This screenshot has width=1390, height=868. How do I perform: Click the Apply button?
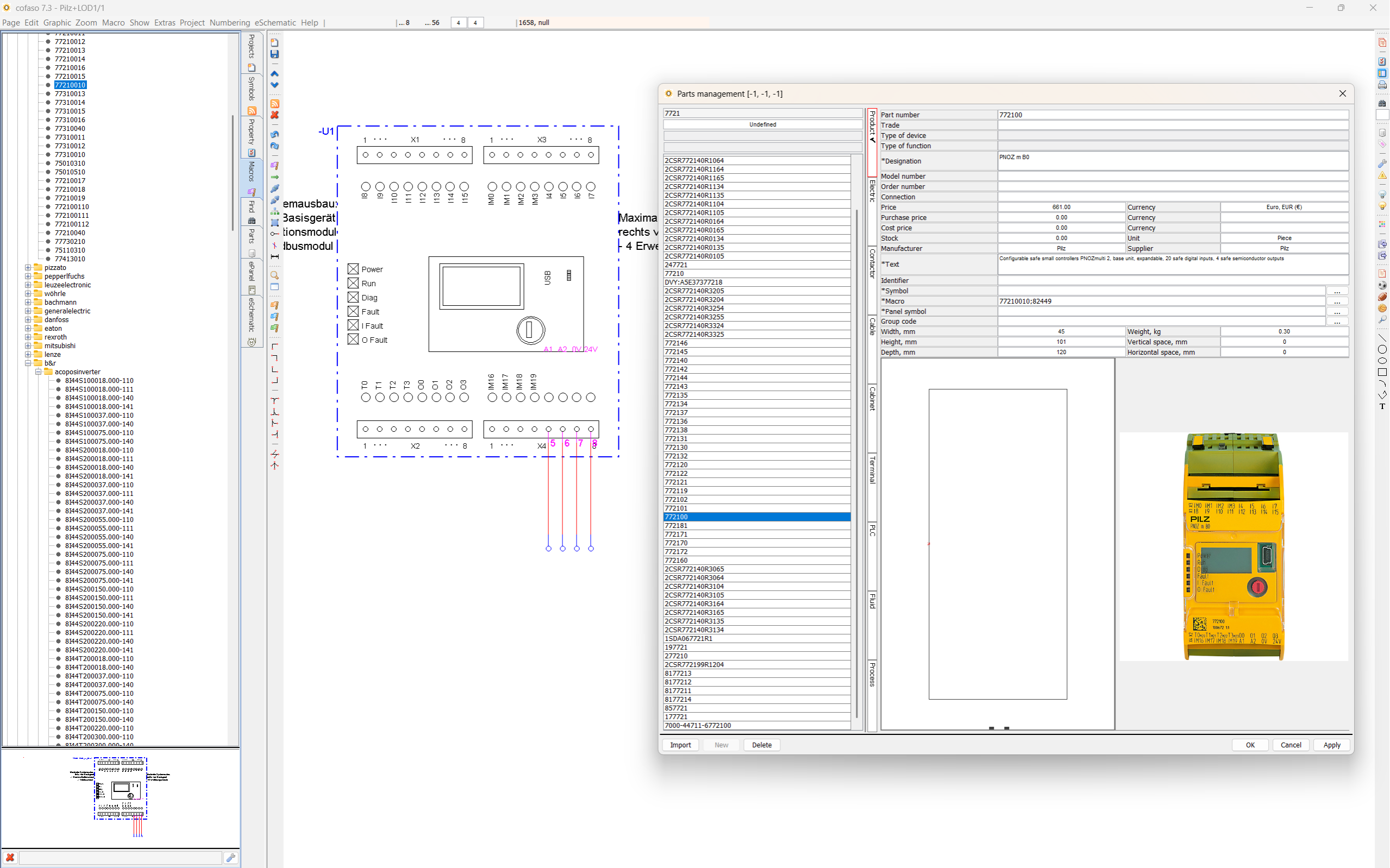1331,745
